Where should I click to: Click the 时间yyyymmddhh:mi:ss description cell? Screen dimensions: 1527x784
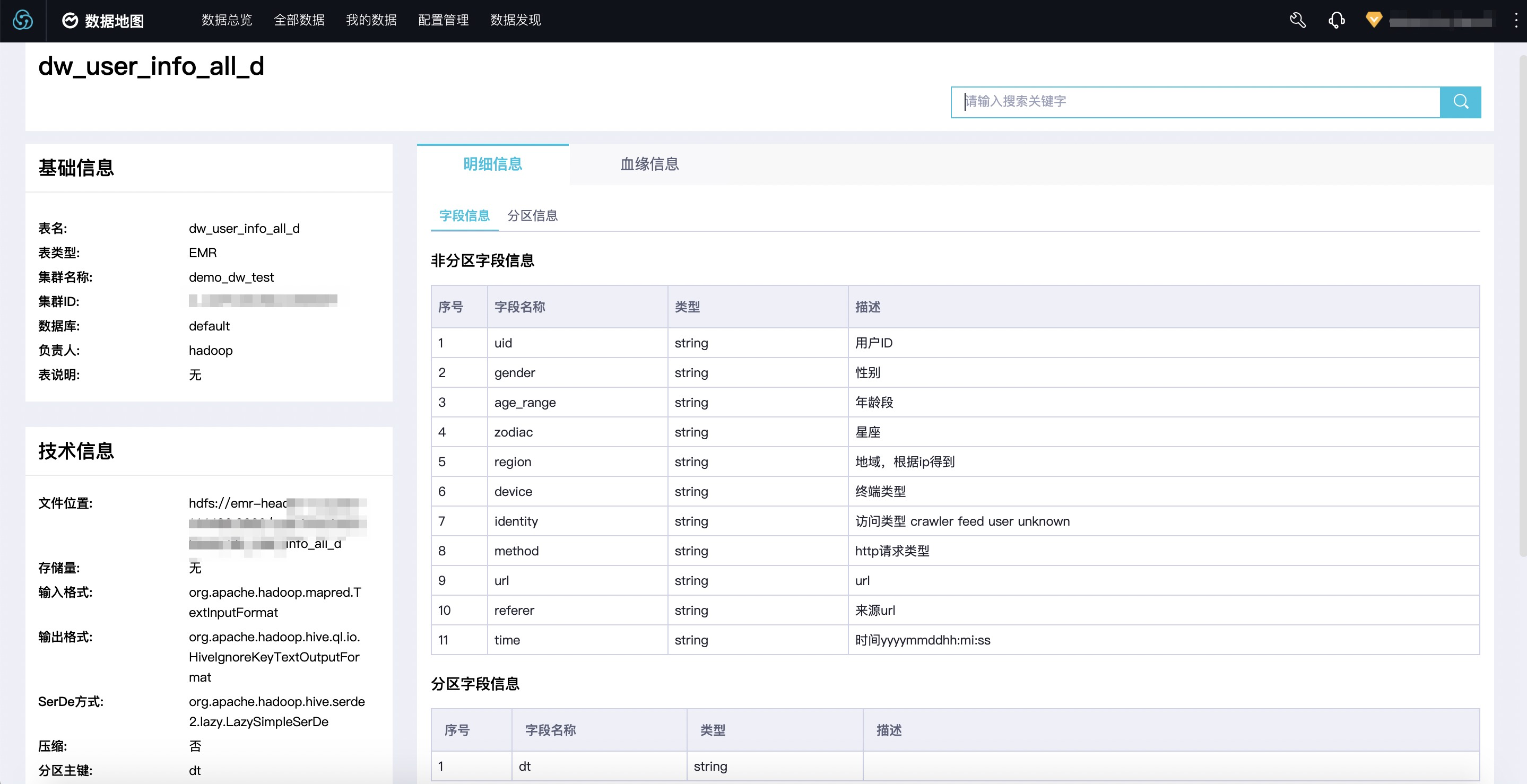tap(1164, 640)
